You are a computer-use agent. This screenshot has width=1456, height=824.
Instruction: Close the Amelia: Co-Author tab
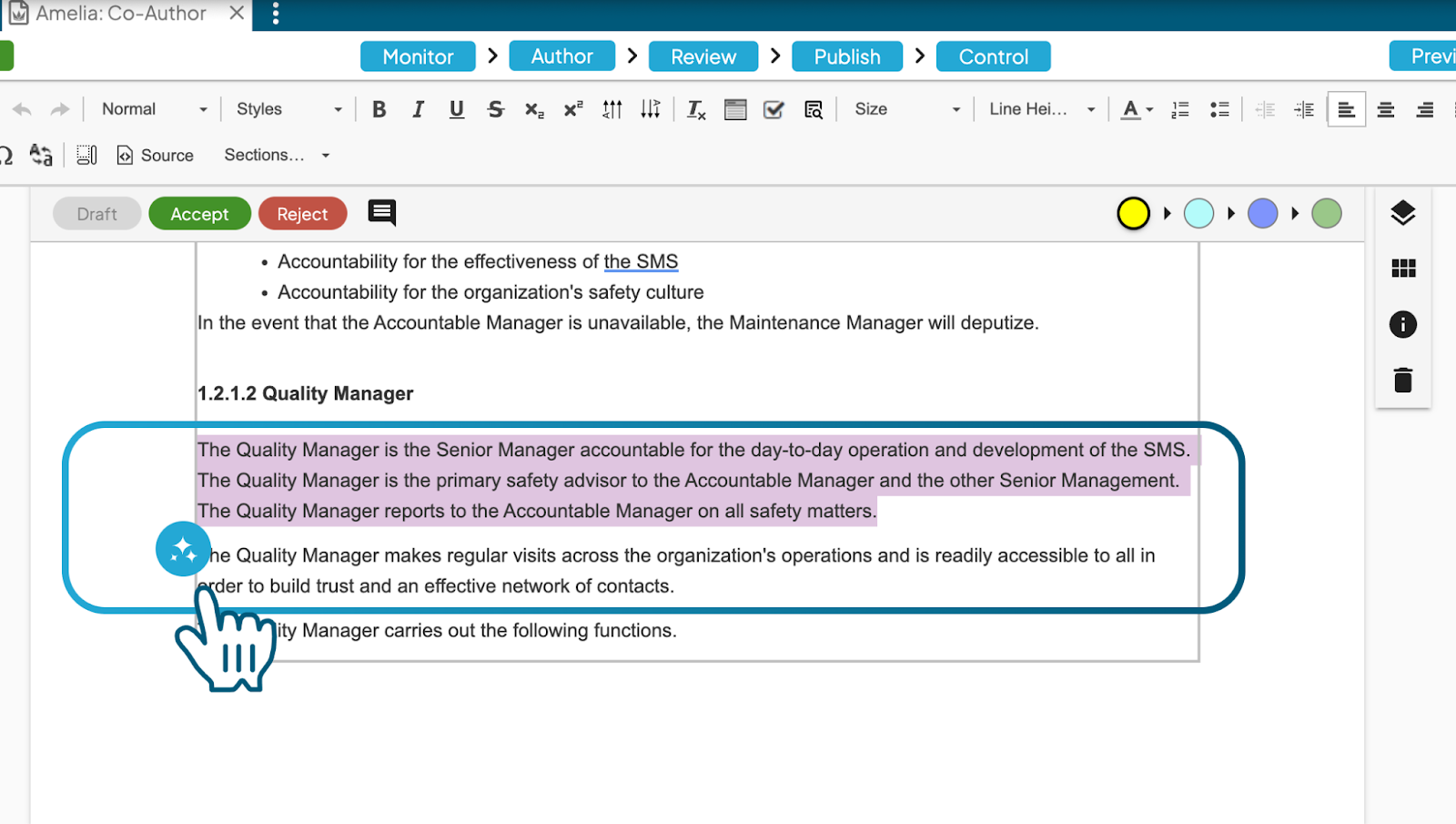[237, 13]
